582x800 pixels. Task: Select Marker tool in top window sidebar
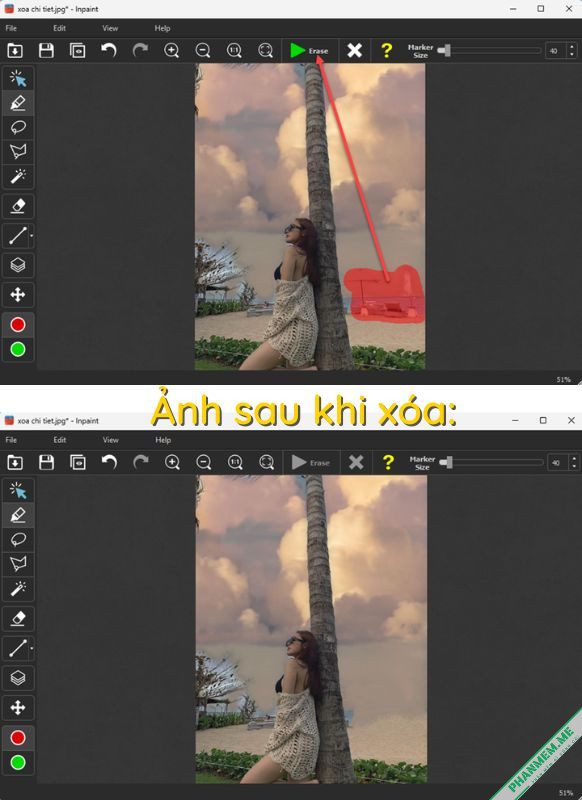point(18,103)
